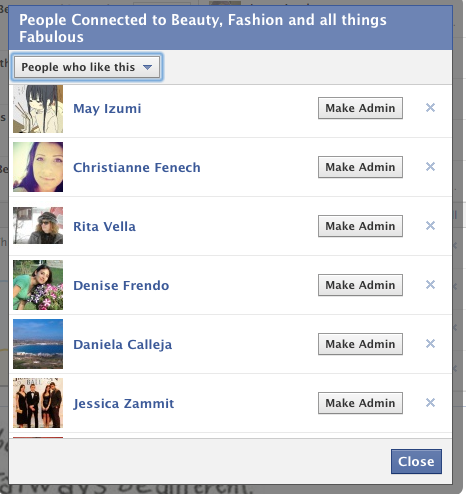Open Denise Frendo's profile name link

point(121,285)
